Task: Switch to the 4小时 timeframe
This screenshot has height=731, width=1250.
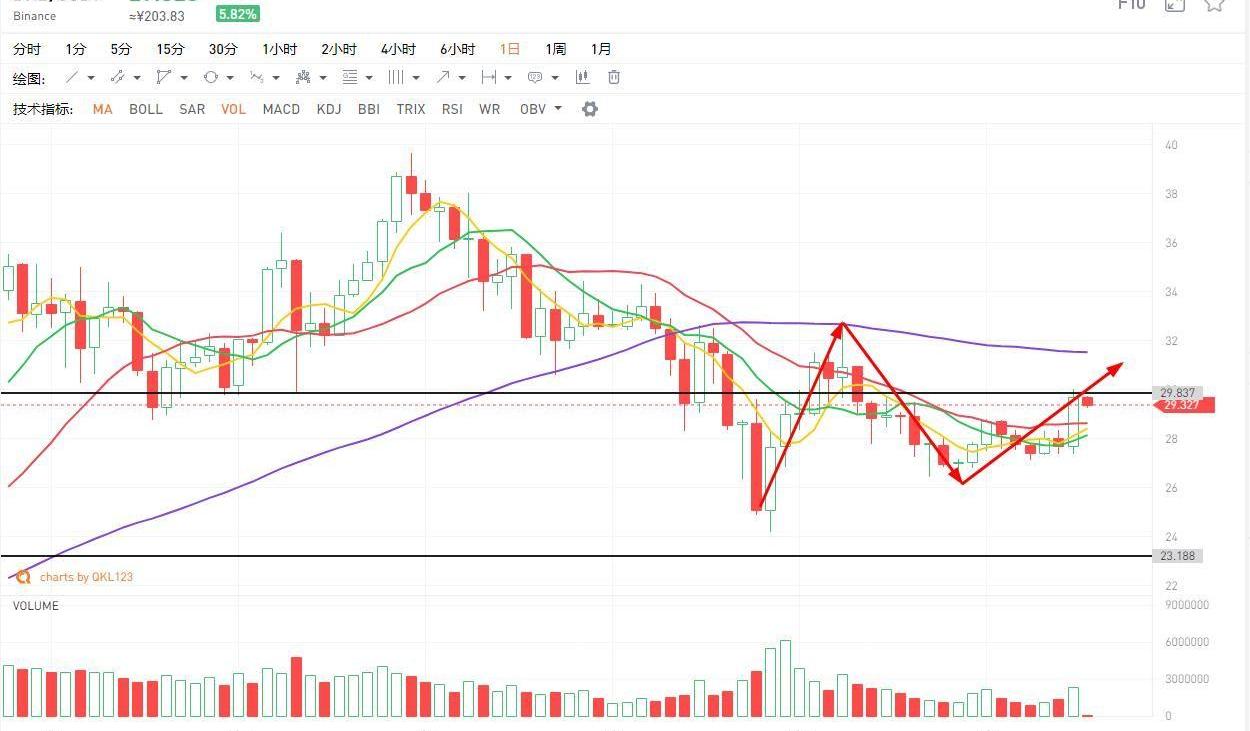Action: point(398,49)
